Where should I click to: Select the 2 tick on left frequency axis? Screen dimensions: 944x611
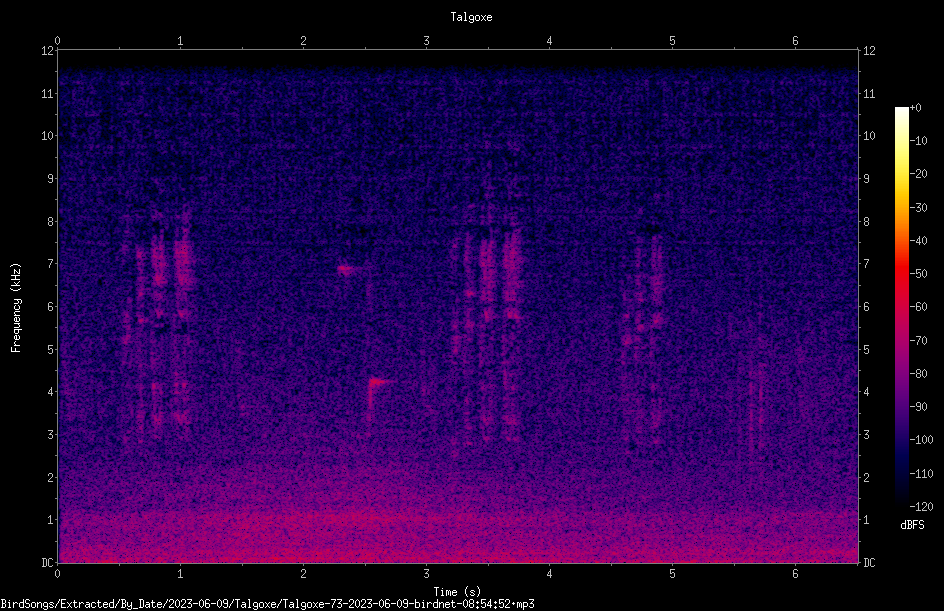51,477
